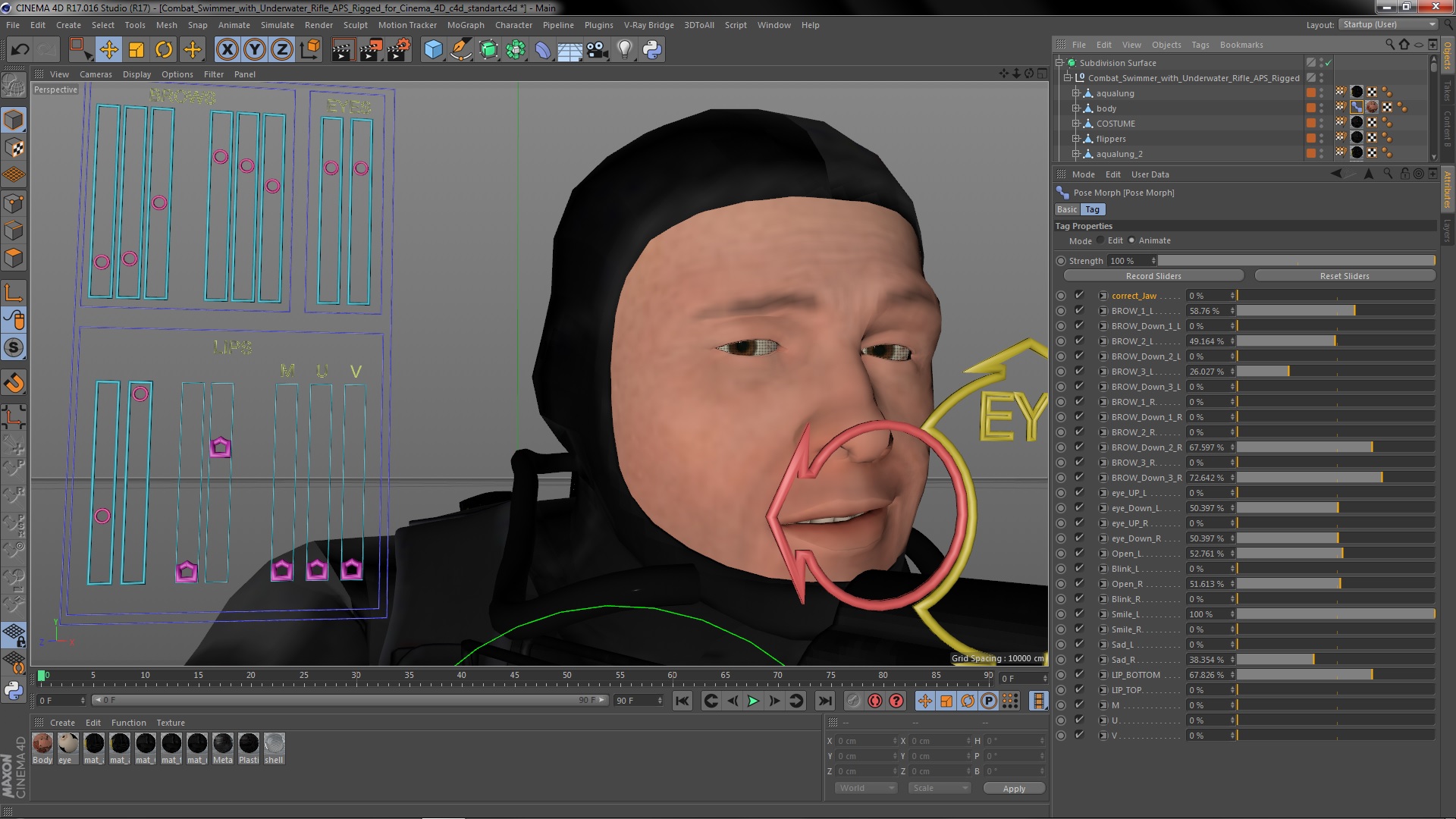Toggle Y axis lock
Viewport: 1456px width, 819px height.
pyautogui.click(x=255, y=50)
